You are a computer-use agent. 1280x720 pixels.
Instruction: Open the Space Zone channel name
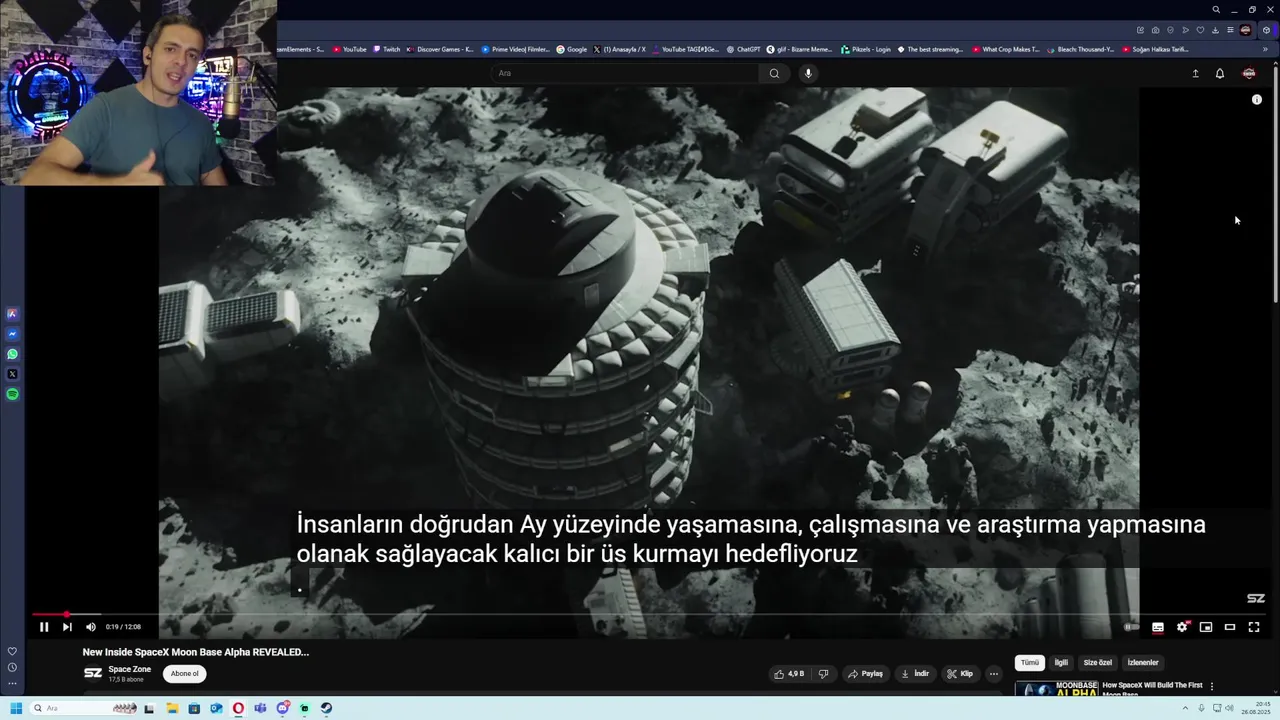(130, 669)
